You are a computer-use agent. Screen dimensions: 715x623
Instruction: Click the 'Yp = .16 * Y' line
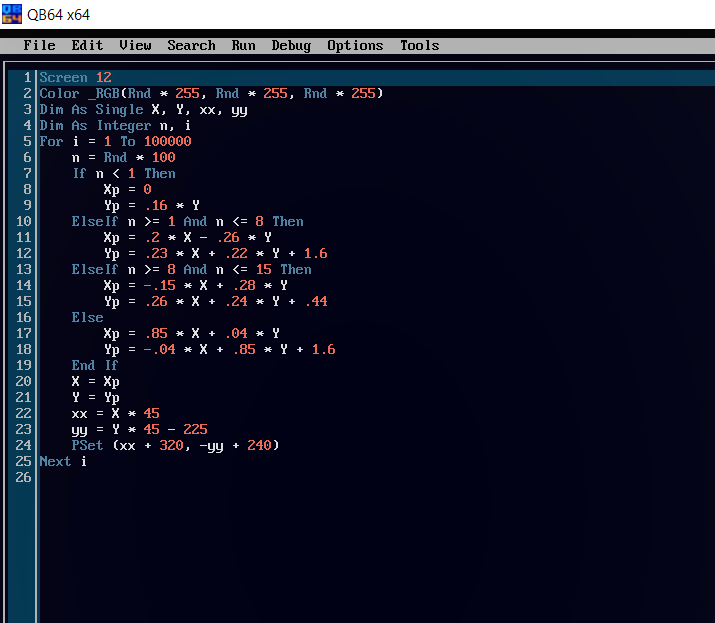(x=151, y=205)
